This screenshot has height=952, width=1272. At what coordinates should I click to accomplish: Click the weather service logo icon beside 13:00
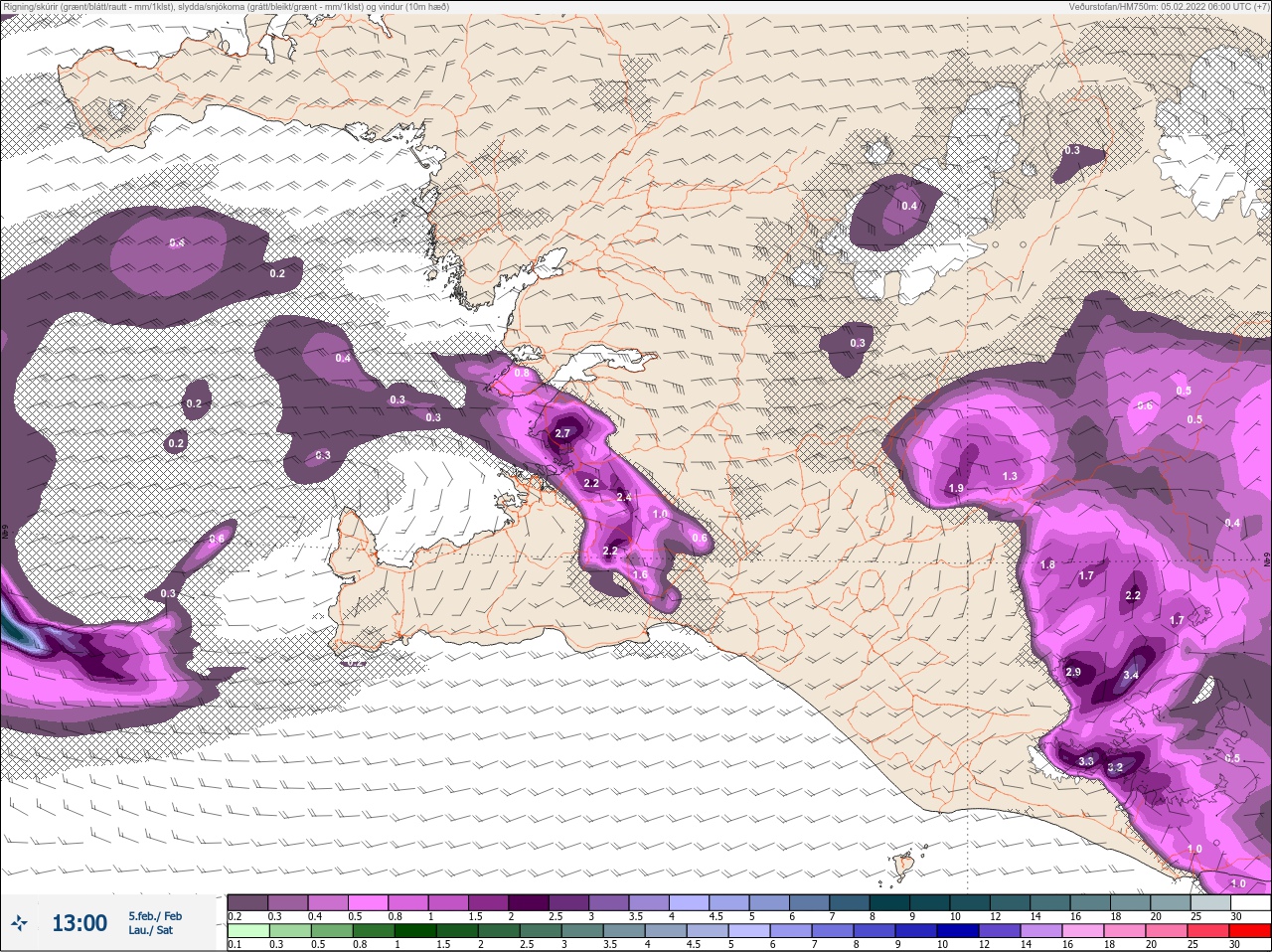[x=20, y=924]
